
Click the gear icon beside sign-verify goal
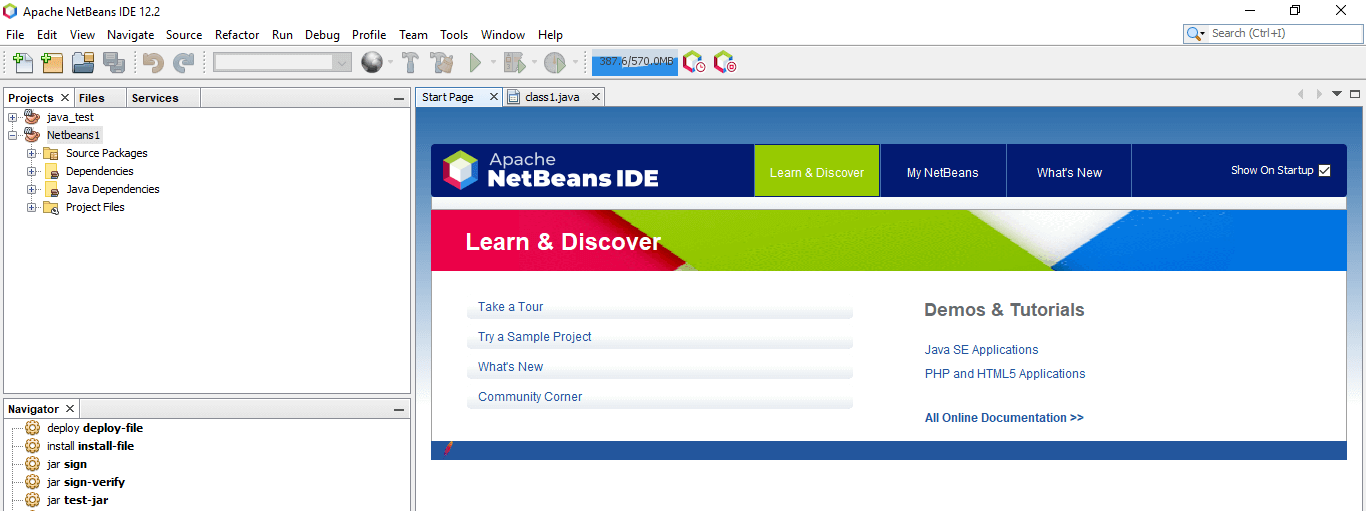pos(33,482)
